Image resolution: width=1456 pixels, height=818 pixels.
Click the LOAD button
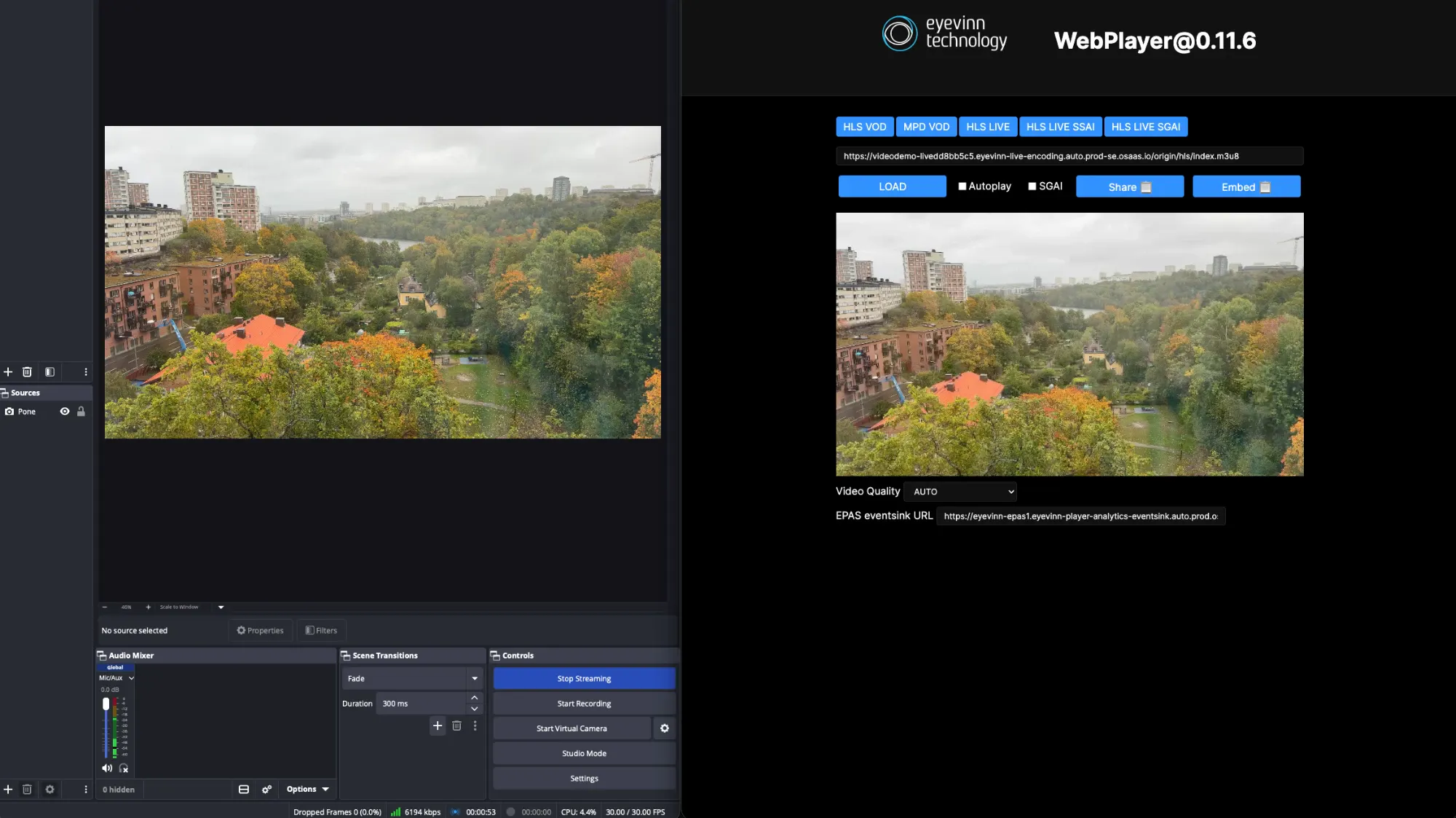point(893,186)
